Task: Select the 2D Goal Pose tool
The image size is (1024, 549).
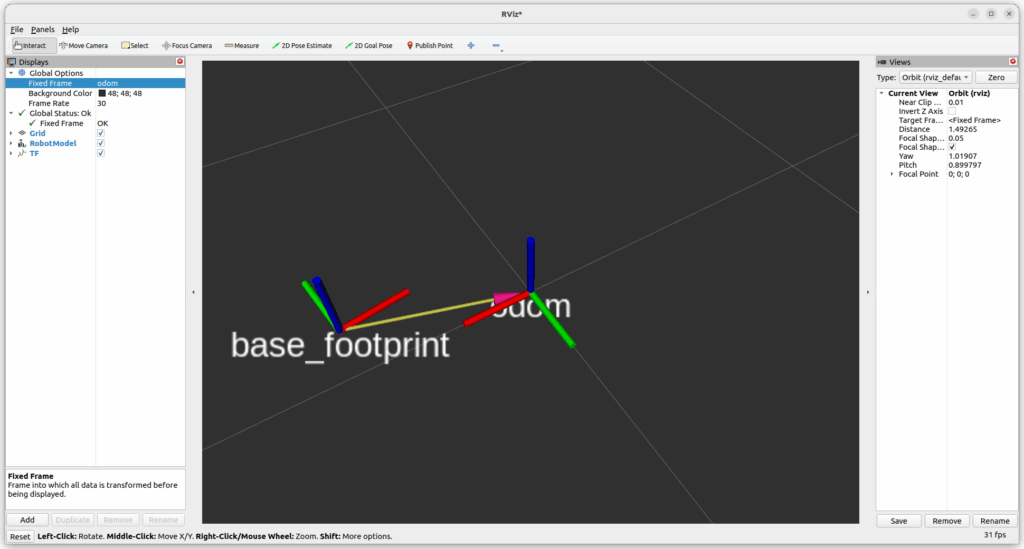Action: pyautogui.click(x=369, y=45)
